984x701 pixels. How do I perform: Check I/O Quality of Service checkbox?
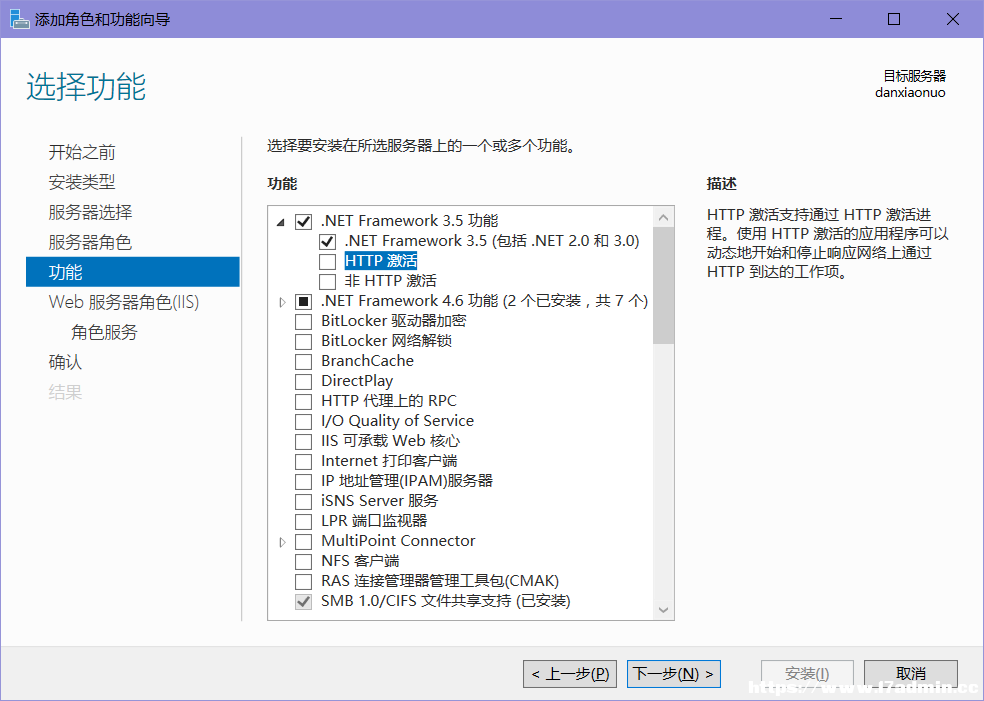304,421
